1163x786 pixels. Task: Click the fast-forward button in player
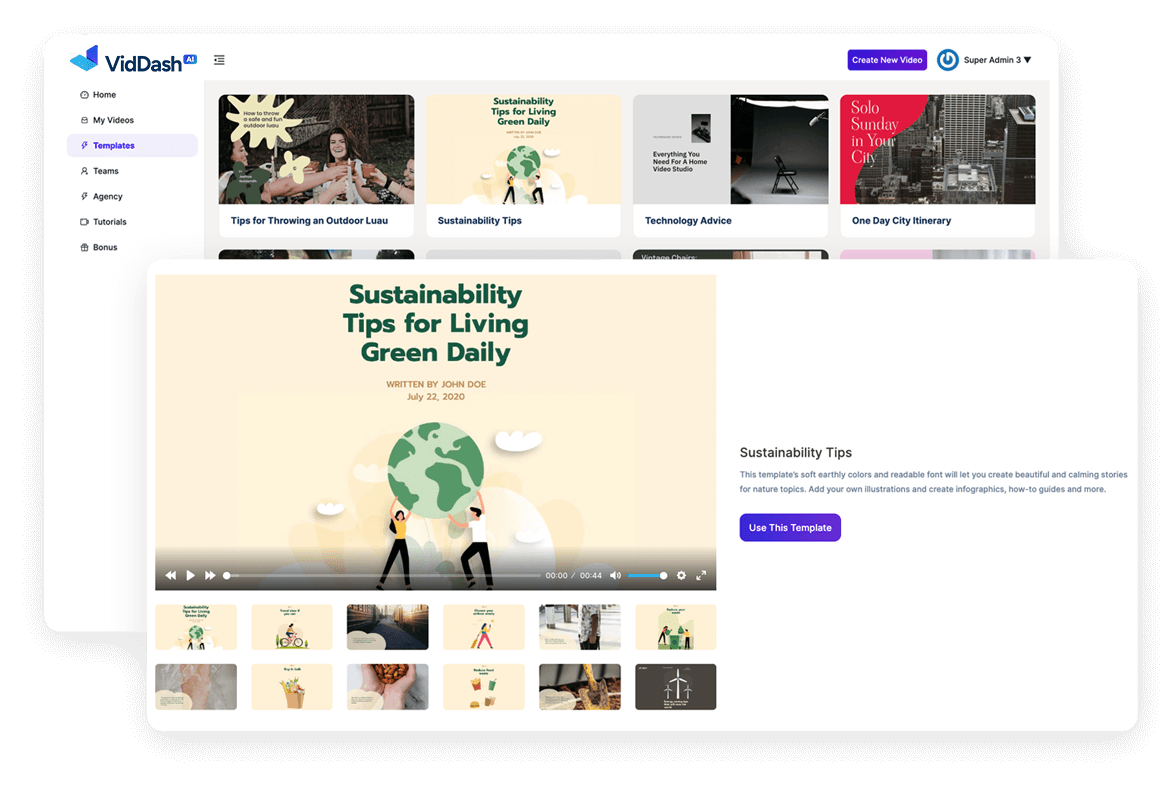pyautogui.click(x=210, y=575)
